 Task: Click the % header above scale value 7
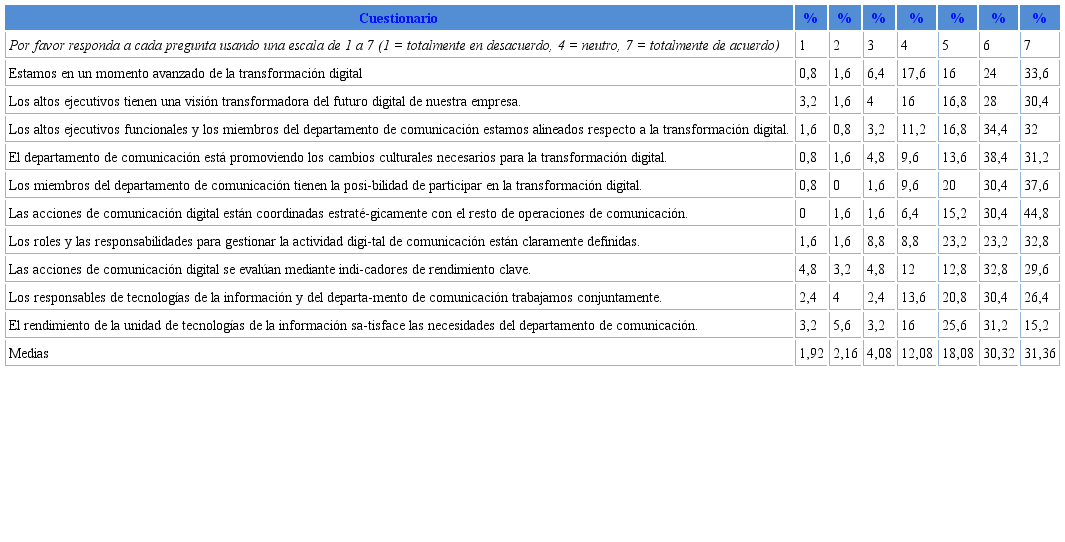click(x=1039, y=18)
